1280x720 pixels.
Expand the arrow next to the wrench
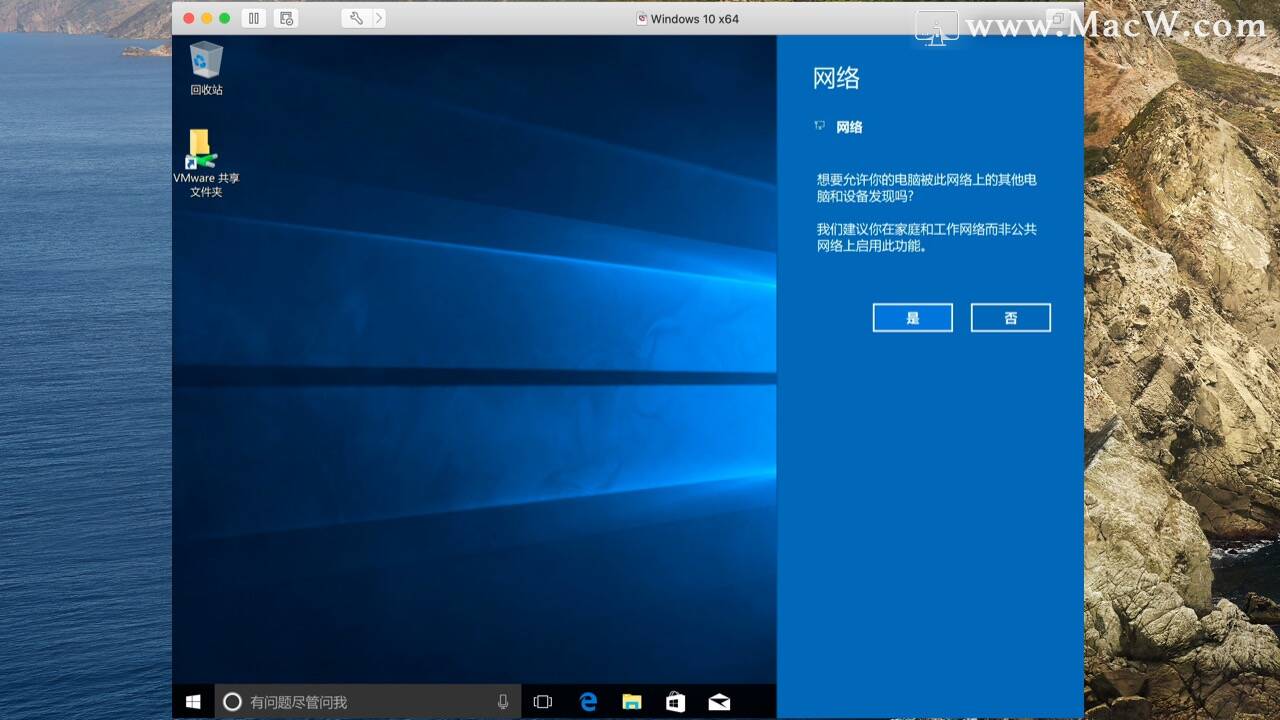coord(378,18)
